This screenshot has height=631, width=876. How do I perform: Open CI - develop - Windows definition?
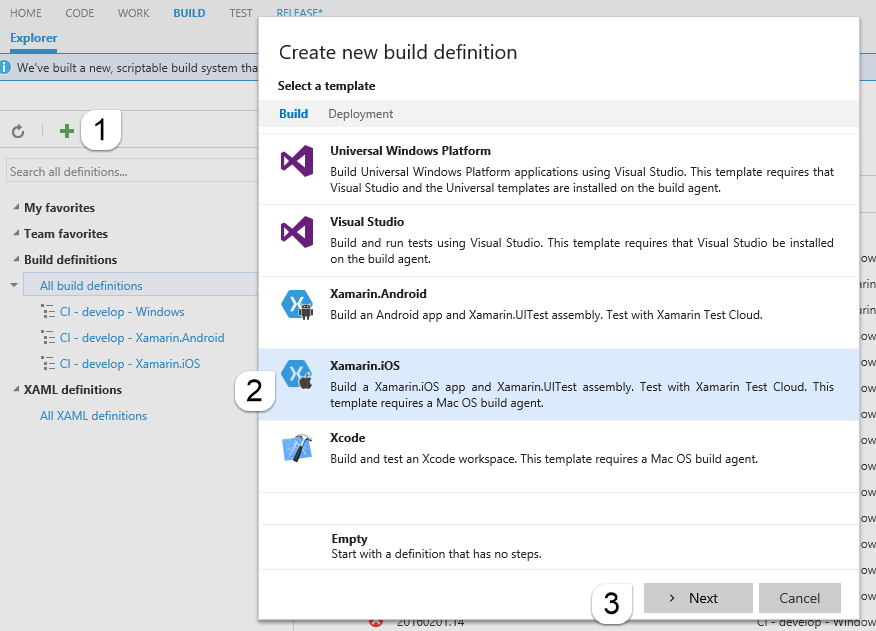pos(122,312)
